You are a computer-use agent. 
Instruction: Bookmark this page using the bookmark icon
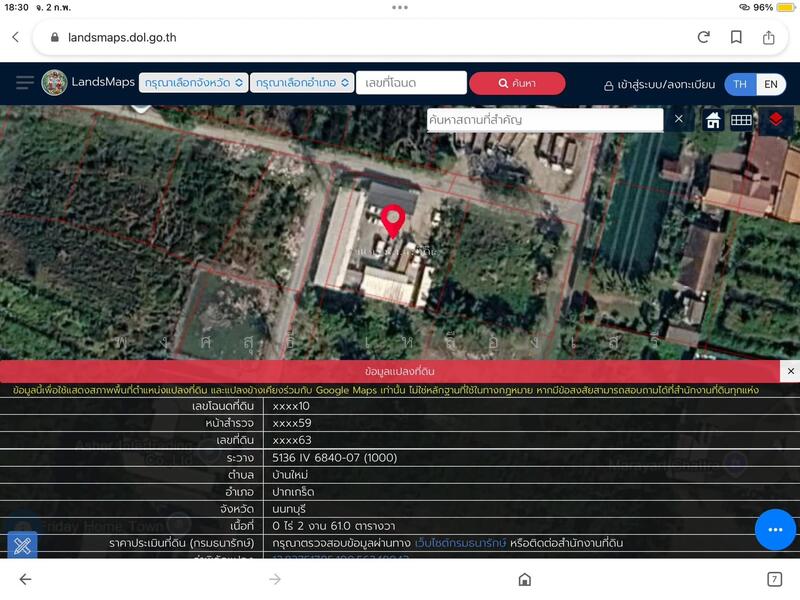[736, 37]
